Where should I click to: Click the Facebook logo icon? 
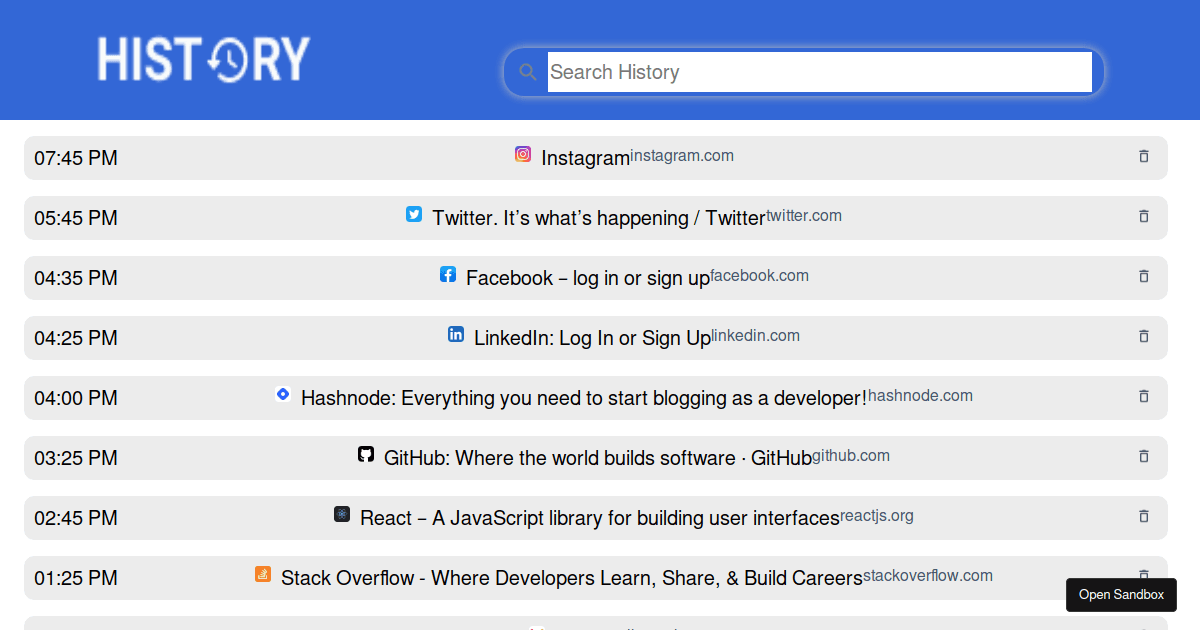coord(447,274)
